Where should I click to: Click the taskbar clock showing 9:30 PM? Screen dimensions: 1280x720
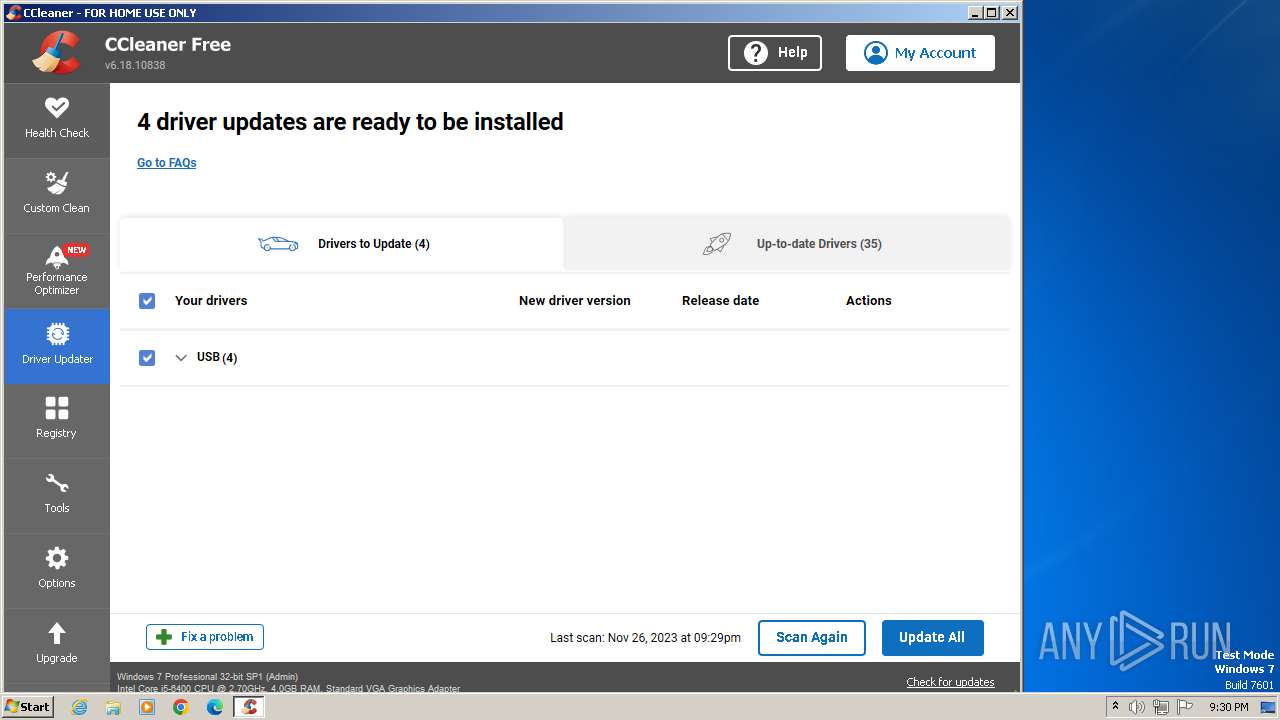click(1228, 707)
